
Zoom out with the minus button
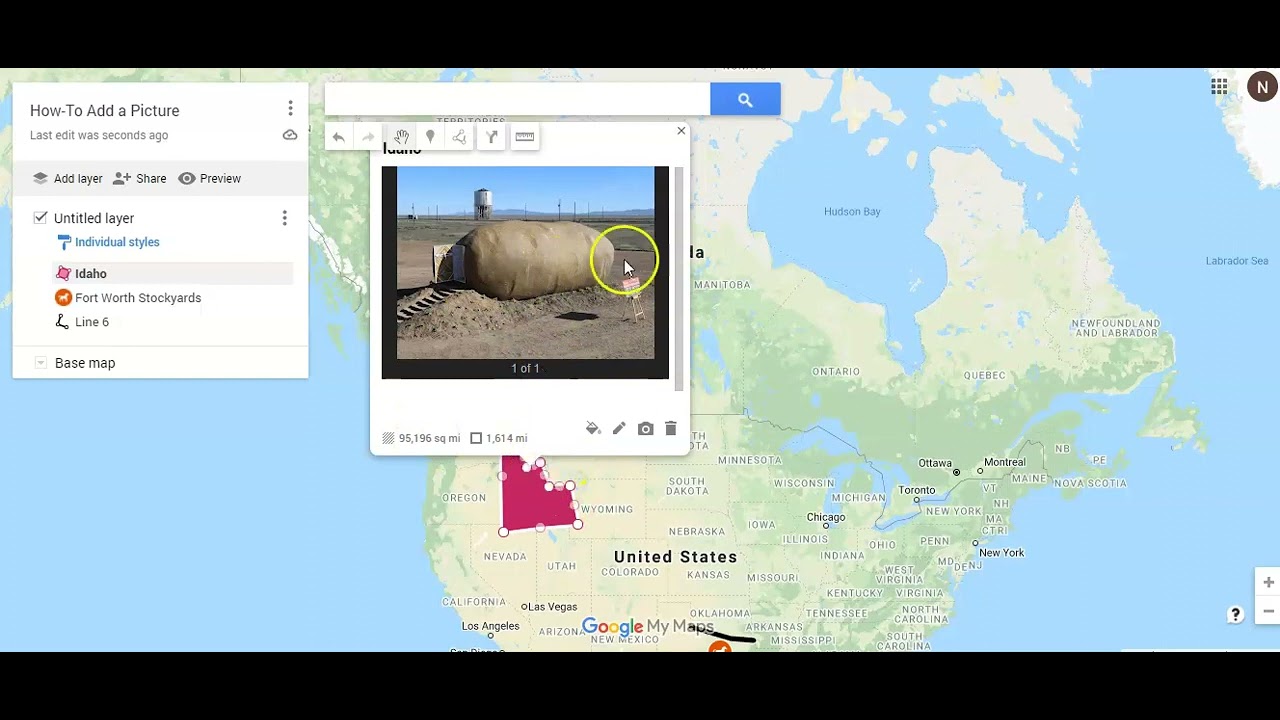coord(1268,611)
